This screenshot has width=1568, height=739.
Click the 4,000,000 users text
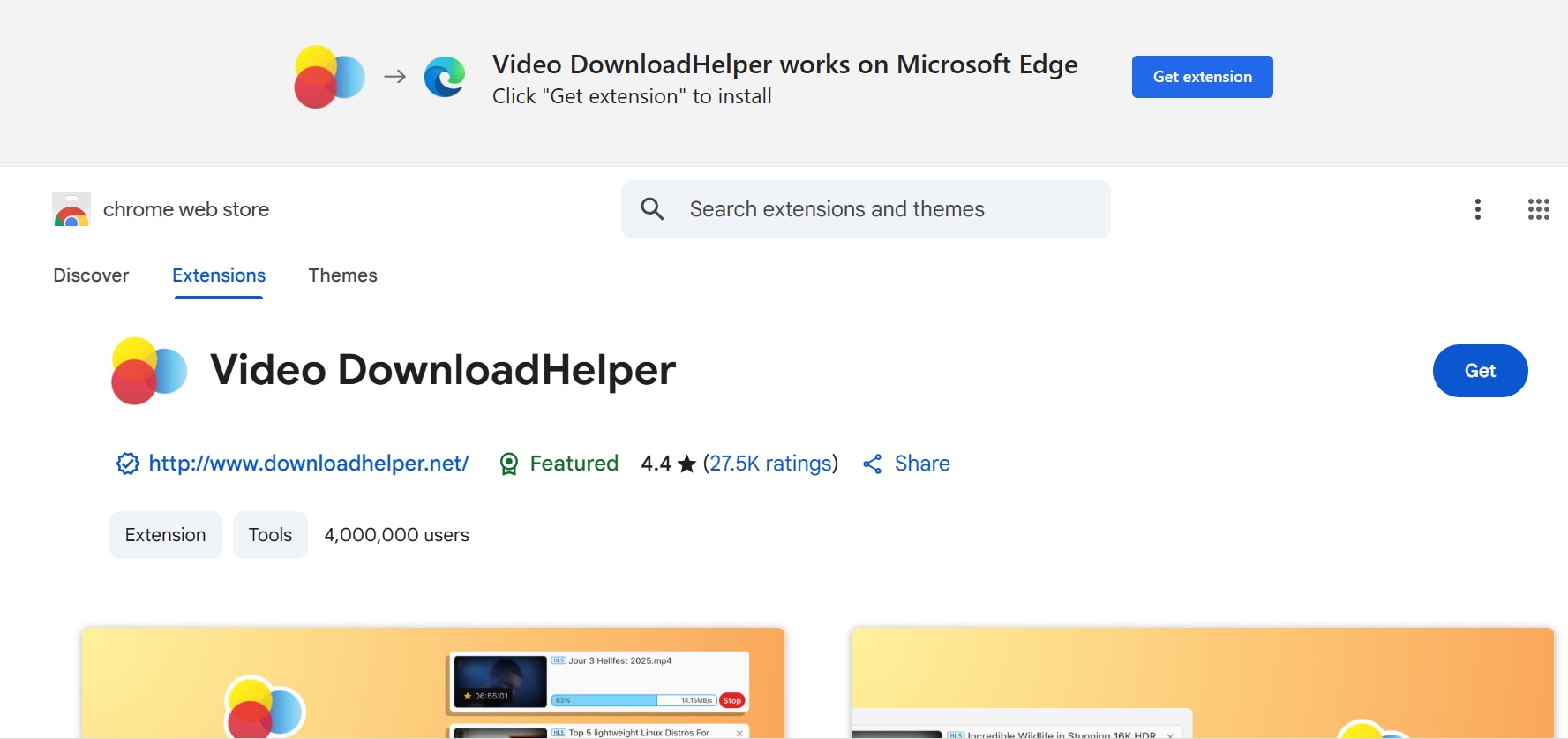[x=397, y=535]
